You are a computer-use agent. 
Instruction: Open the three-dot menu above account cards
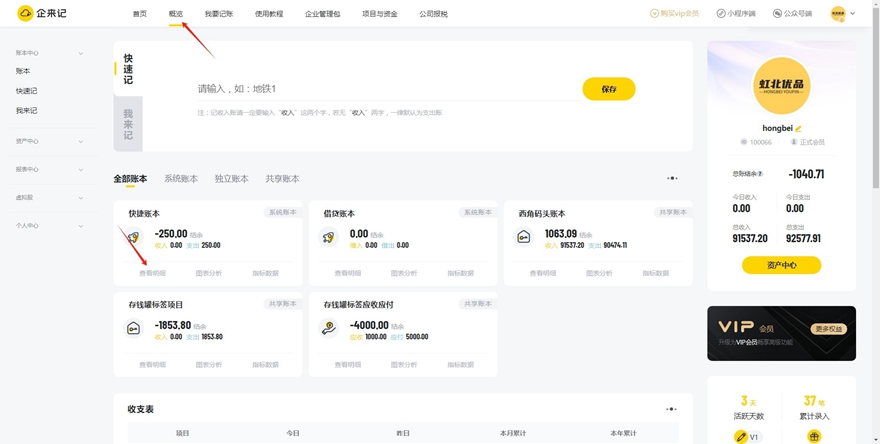point(672,179)
